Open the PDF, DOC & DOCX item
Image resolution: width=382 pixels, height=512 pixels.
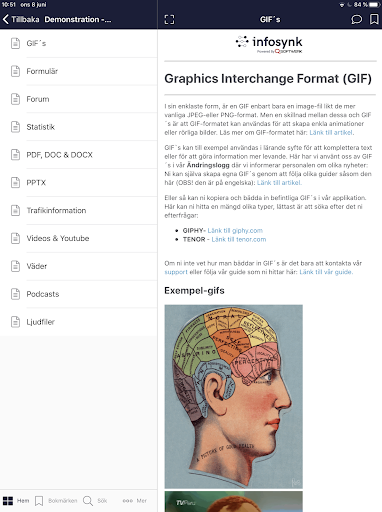point(79,155)
